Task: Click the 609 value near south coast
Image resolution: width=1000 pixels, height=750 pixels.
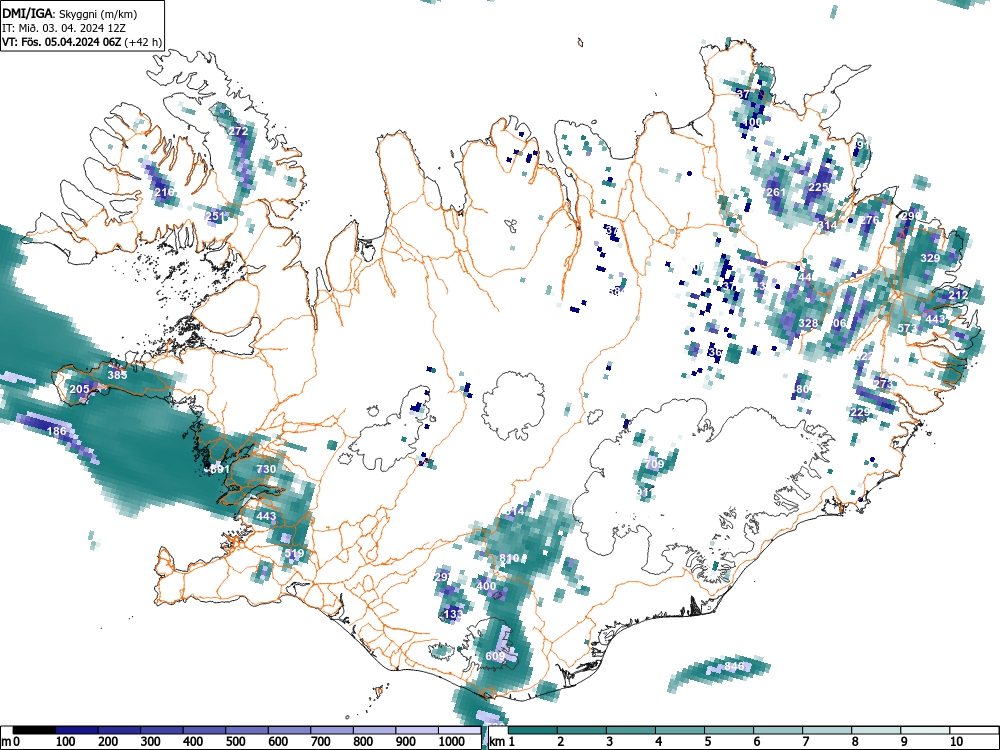Action: (x=495, y=656)
